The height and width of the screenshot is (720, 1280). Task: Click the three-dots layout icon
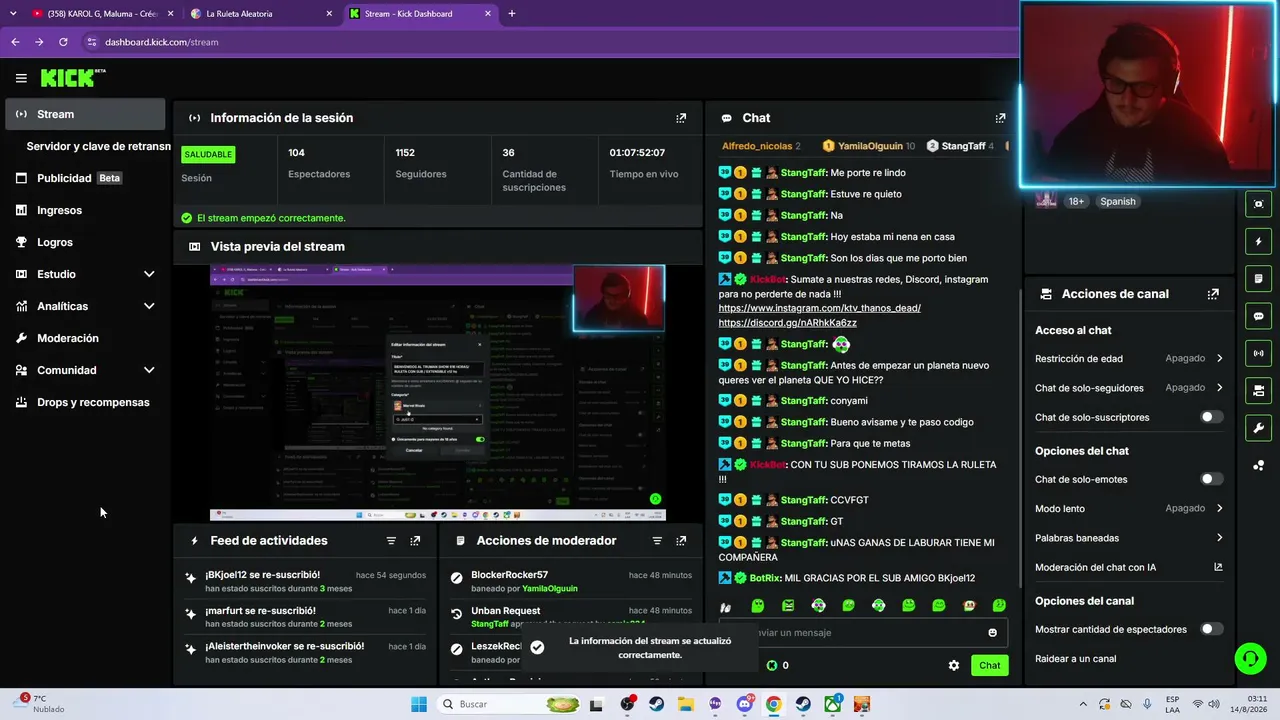point(1258,465)
